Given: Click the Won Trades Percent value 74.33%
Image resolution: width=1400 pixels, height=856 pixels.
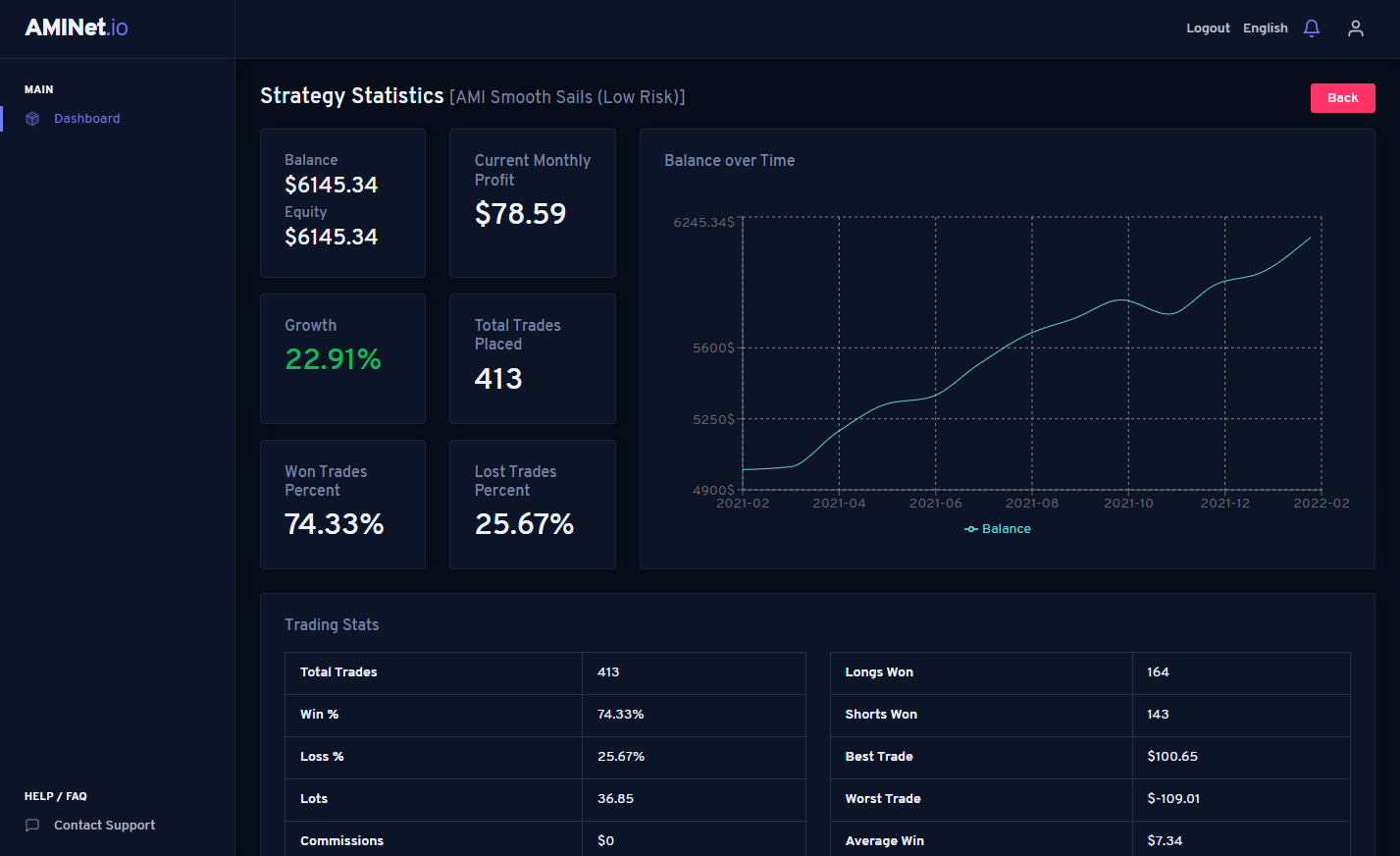Looking at the screenshot, I should click(335, 524).
